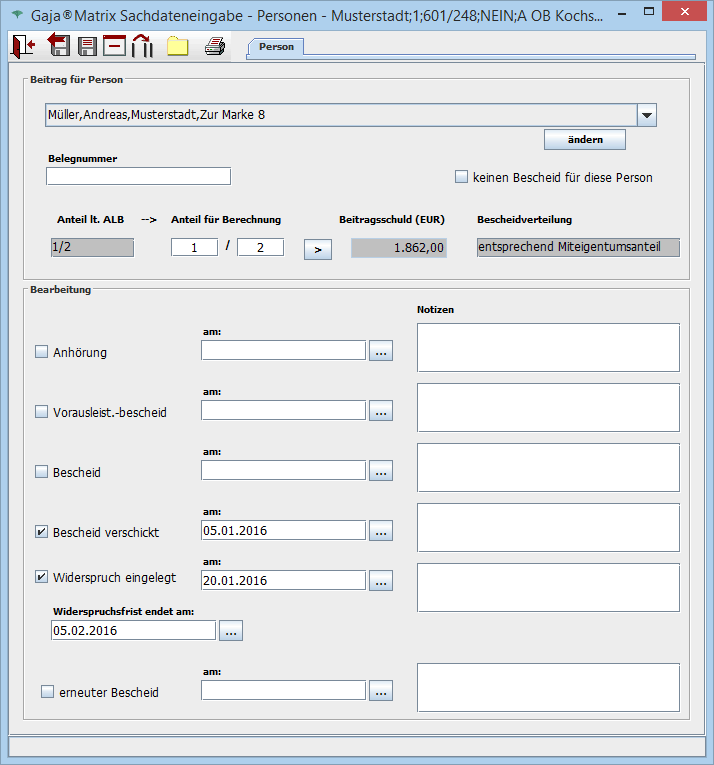Open date picker for Widerspruchsfrist endet am
Viewport: 714px width, 765px height.
click(x=230, y=631)
